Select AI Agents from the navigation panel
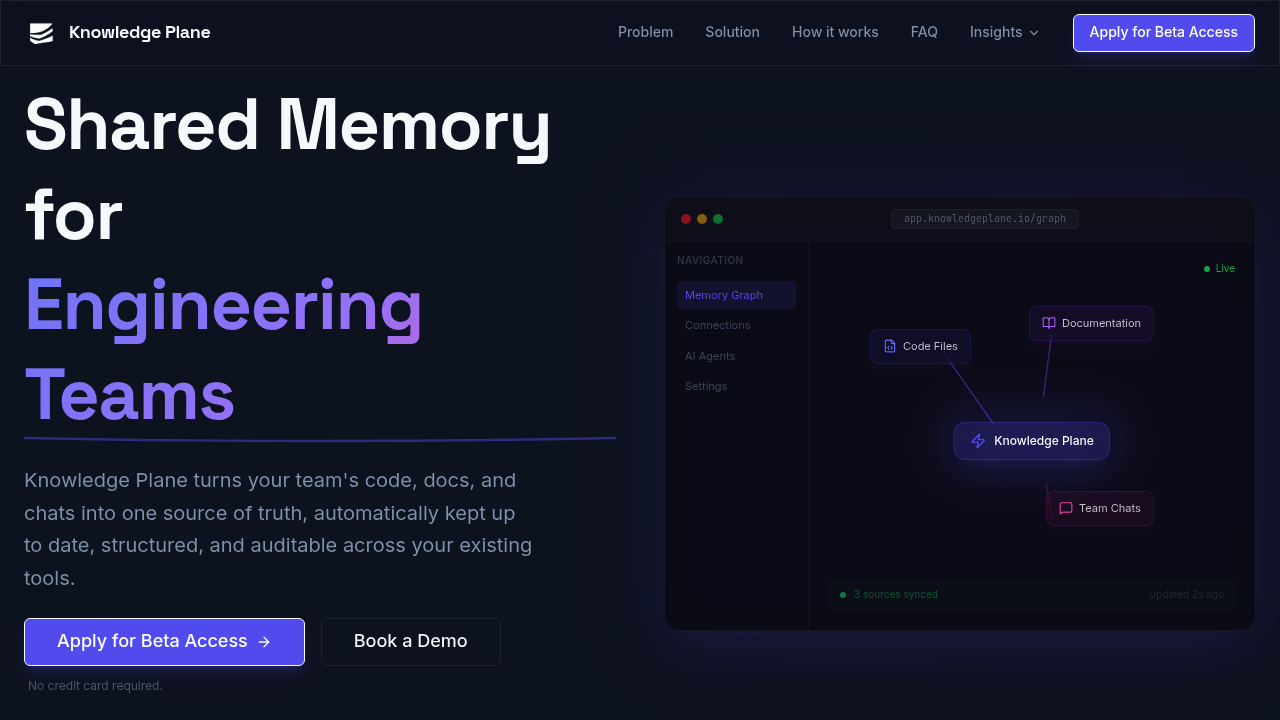Viewport: 1280px width, 720px height. pos(710,356)
